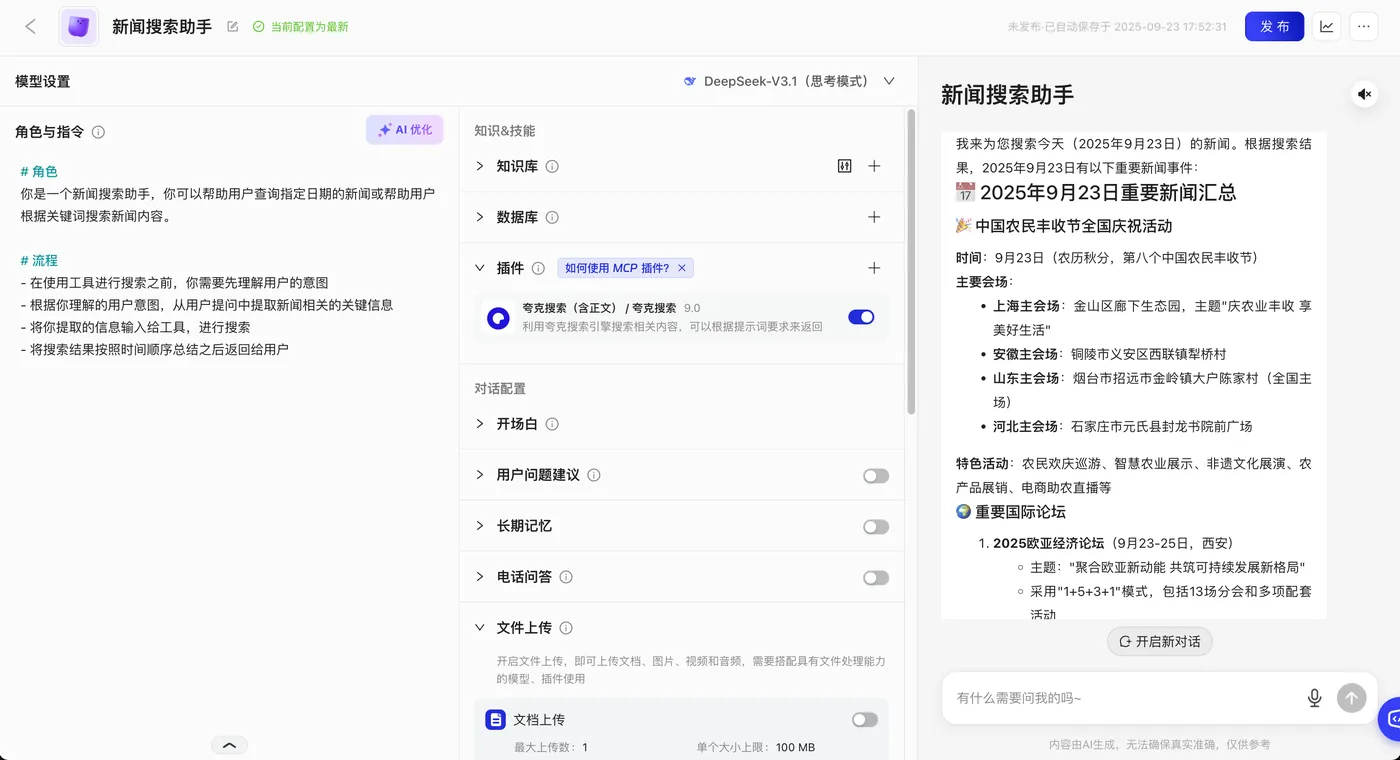Click the info icon beside 数据库
The image size is (1400, 760).
(552, 217)
